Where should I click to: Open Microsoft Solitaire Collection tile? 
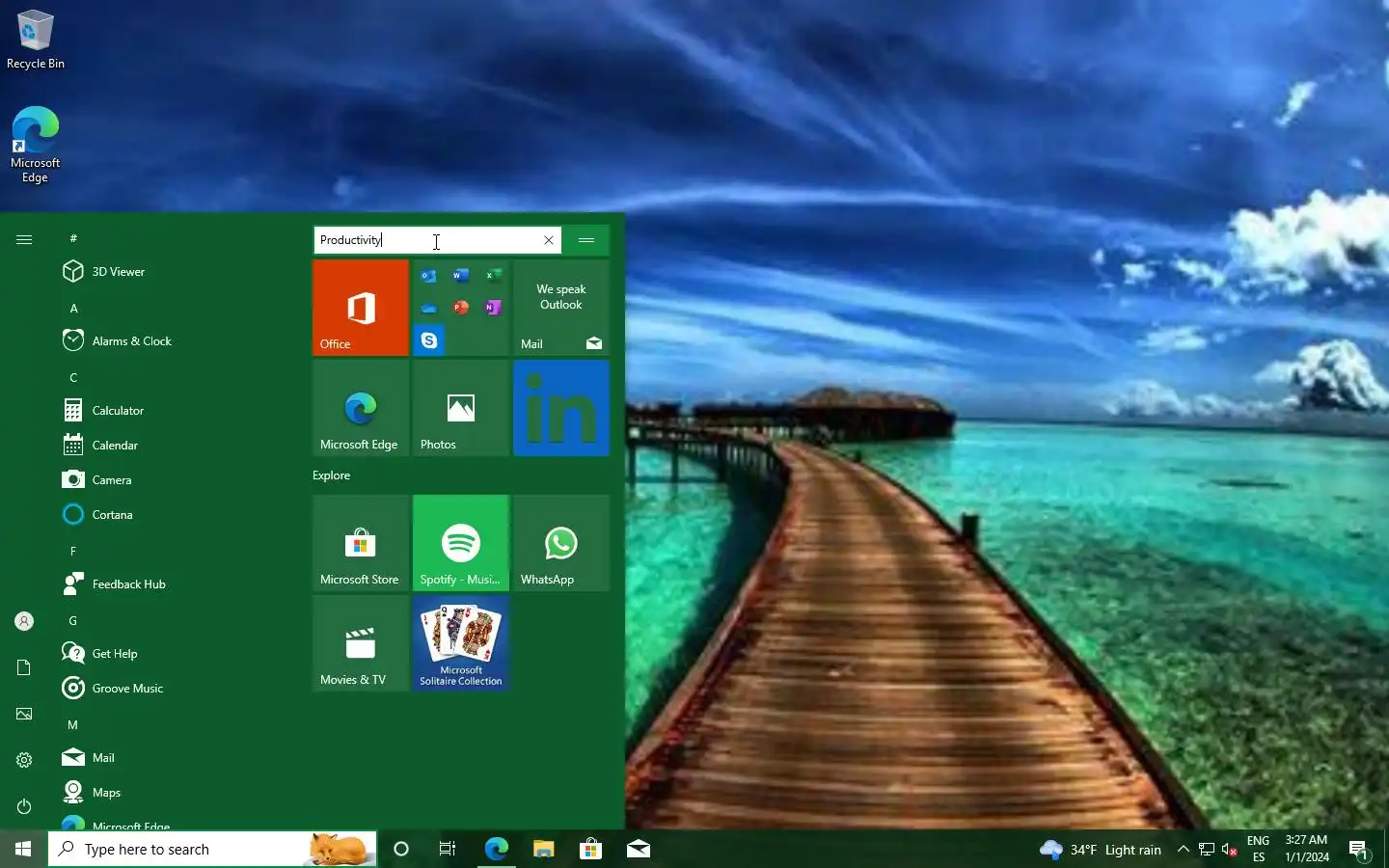click(461, 643)
